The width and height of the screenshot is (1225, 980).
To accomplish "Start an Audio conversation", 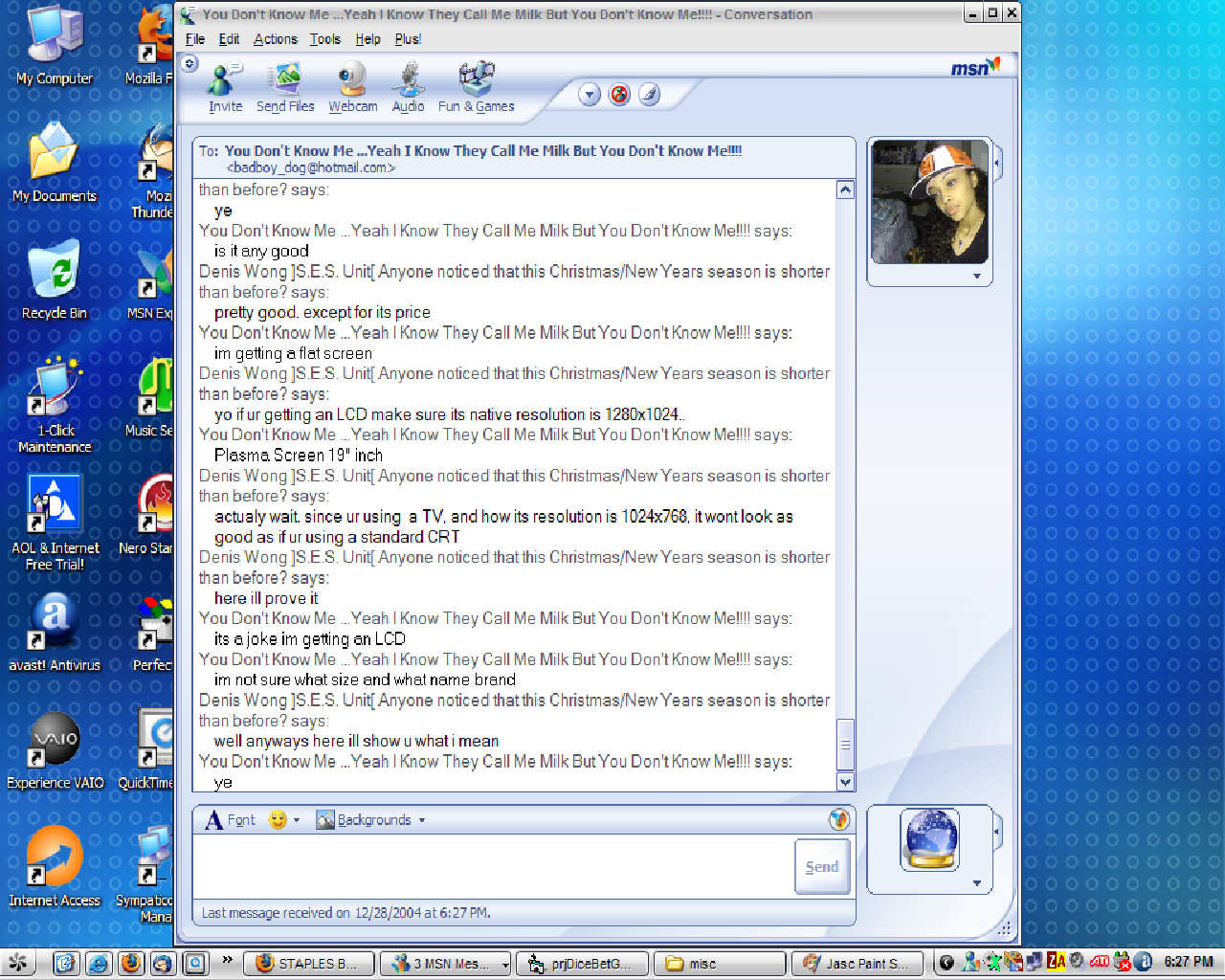I will click(409, 87).
